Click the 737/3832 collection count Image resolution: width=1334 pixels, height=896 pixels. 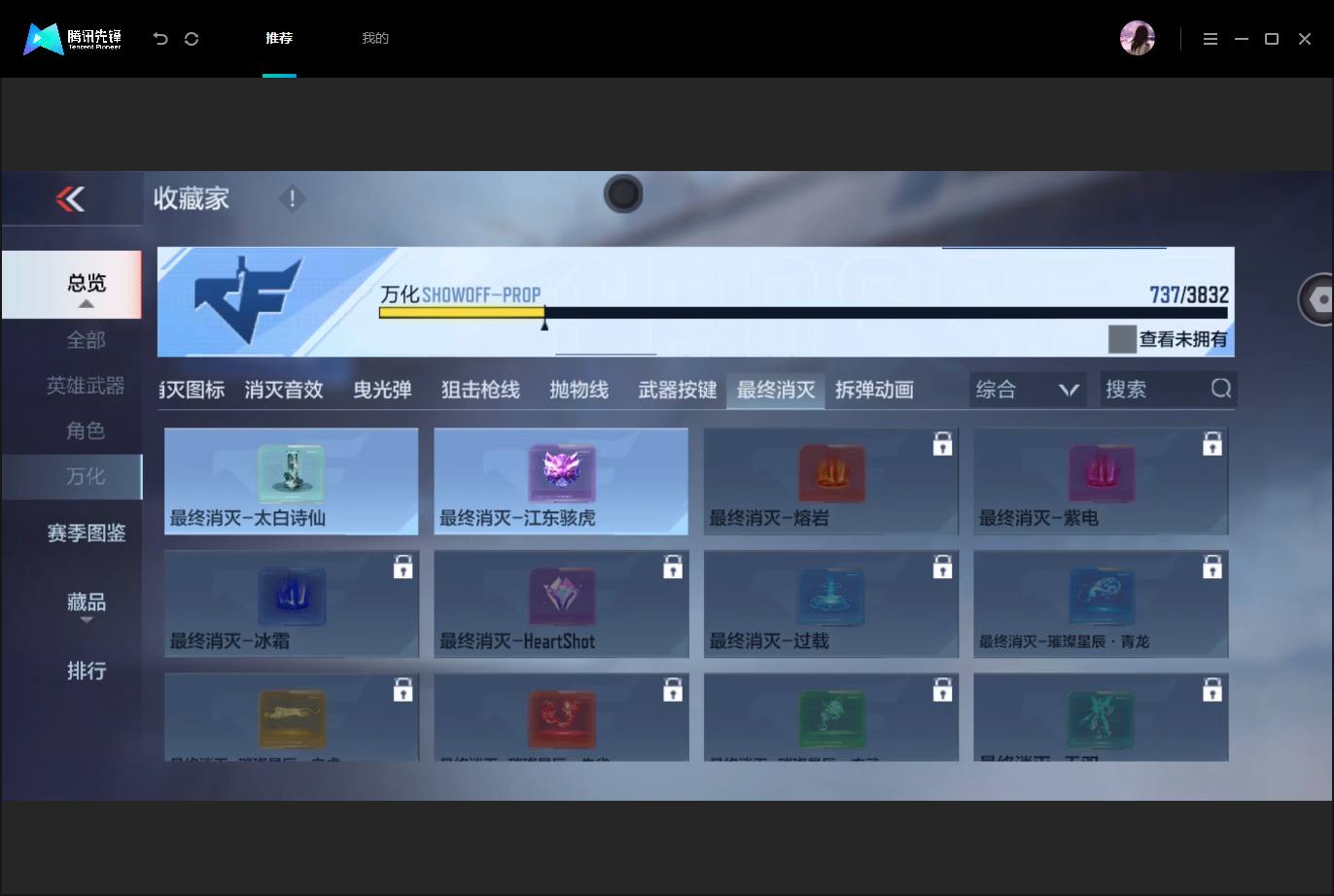[1189, 294]
